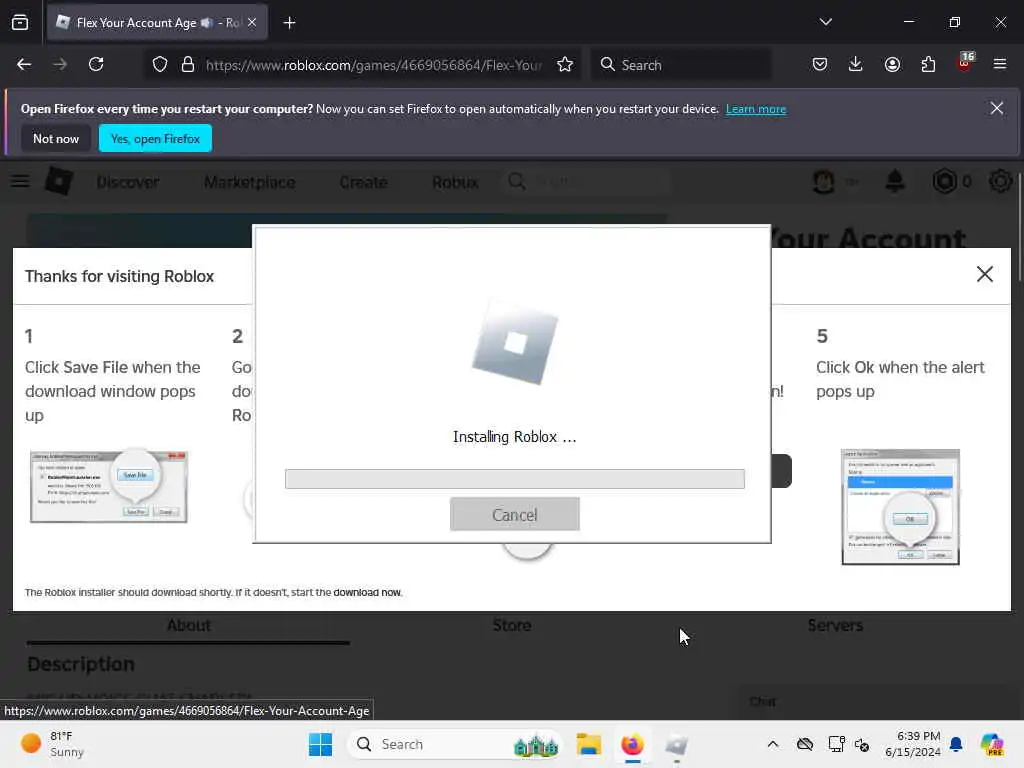The height and width of the screenshot is (768, 1024).
Task: Open the extensions puzzle icon
Action: (928, 65)
